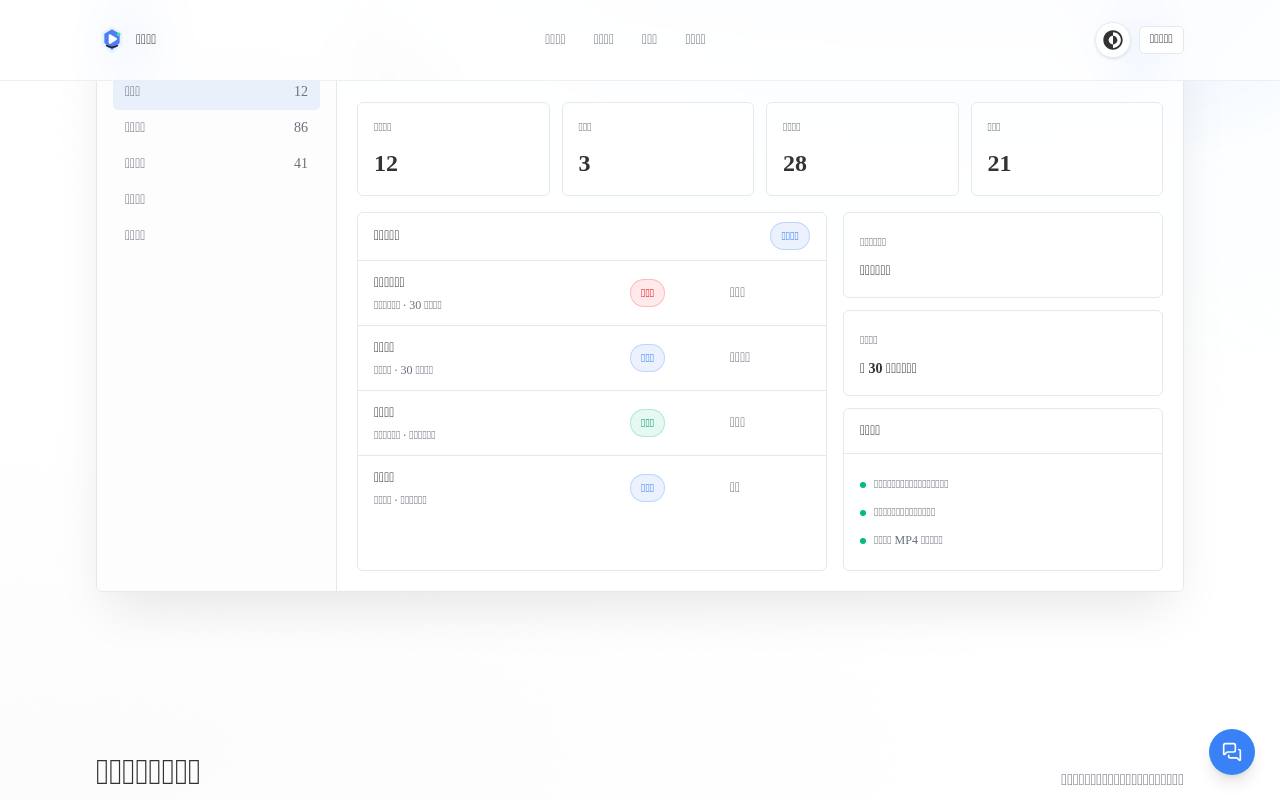
Task: Click the outlined button beside the theme toggle
Action: click(x=1161, y=40)
